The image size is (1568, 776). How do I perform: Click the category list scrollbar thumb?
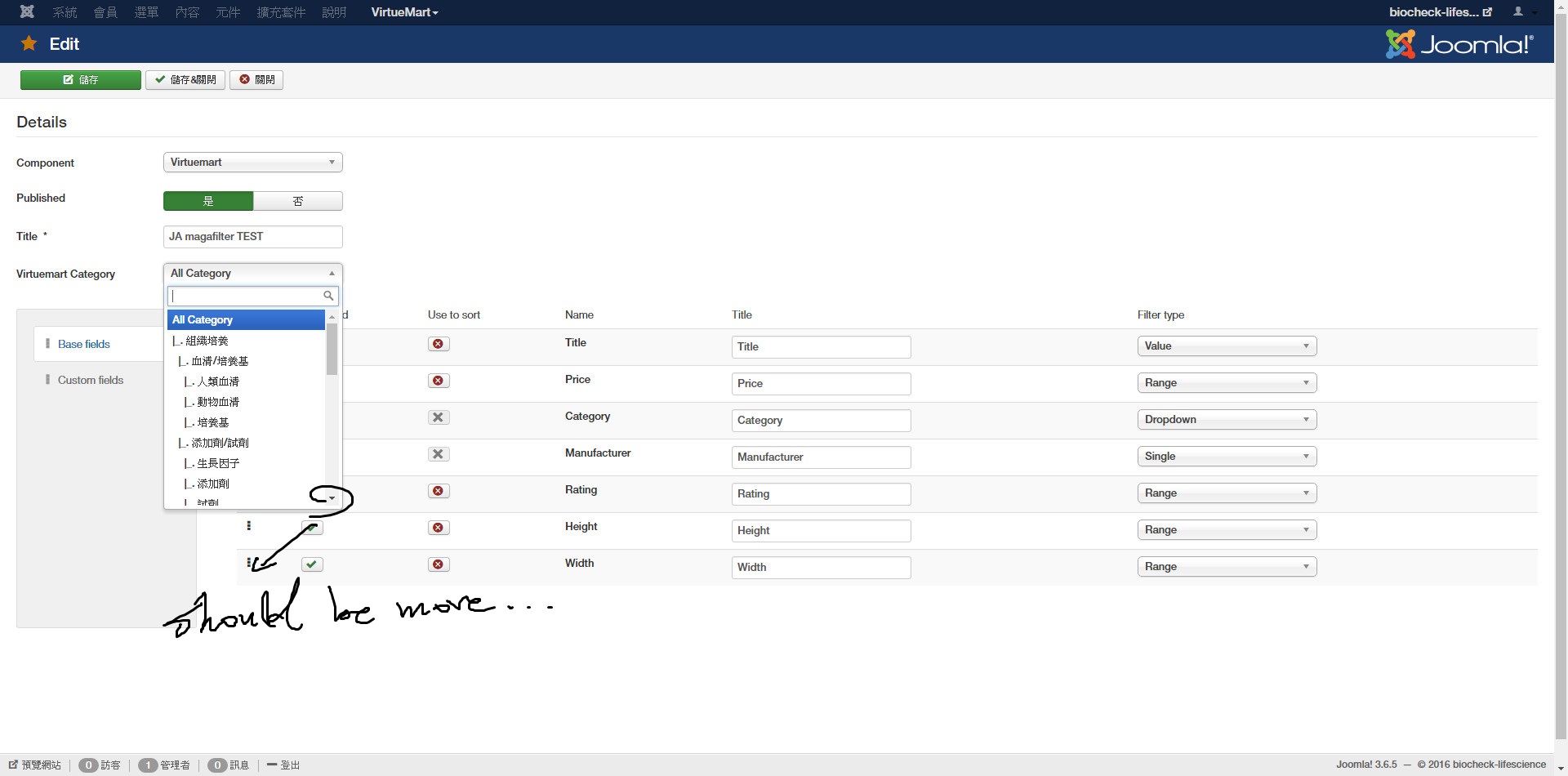click(332, 349)
